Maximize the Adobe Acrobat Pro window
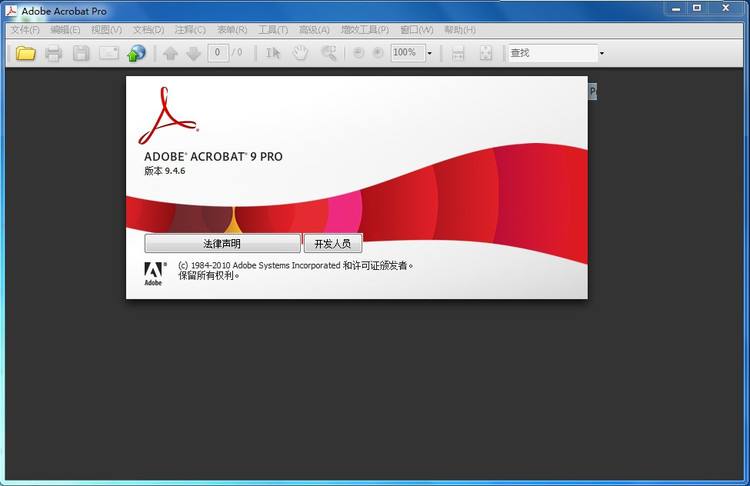750x486 pixels. coord(697,8)
